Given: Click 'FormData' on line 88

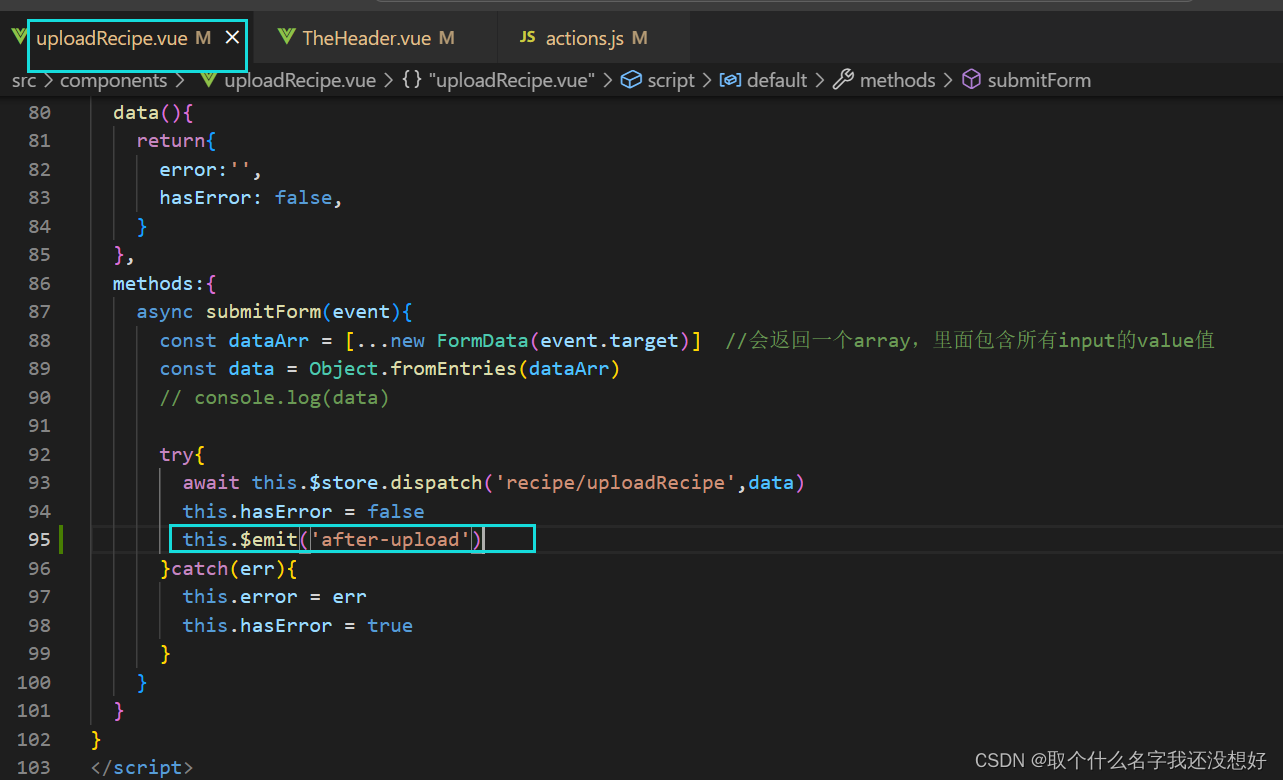Looking at the screenshot, I should pyautogui.click(x=482, y=340).
